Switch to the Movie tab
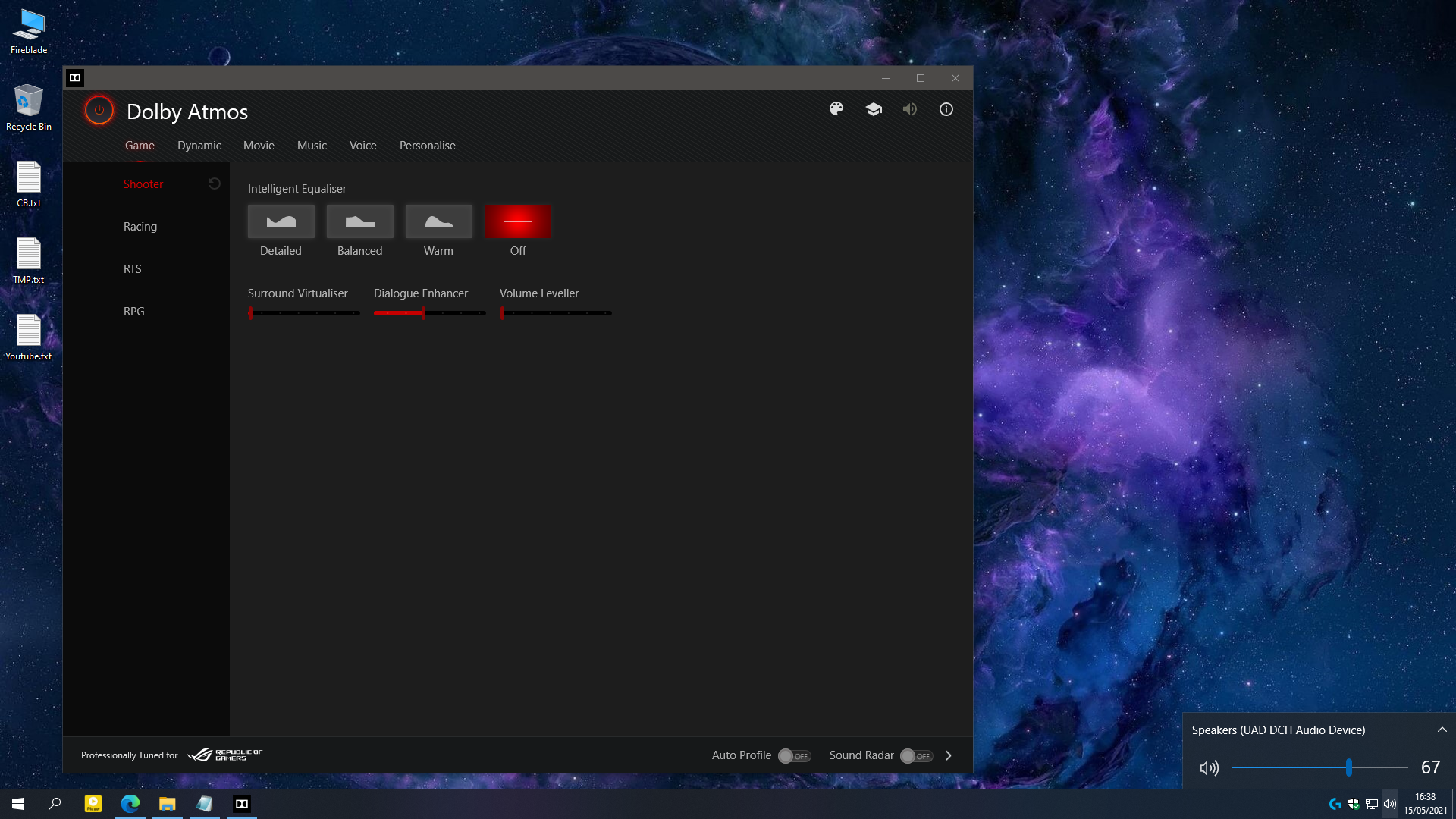 pos(259,146)
